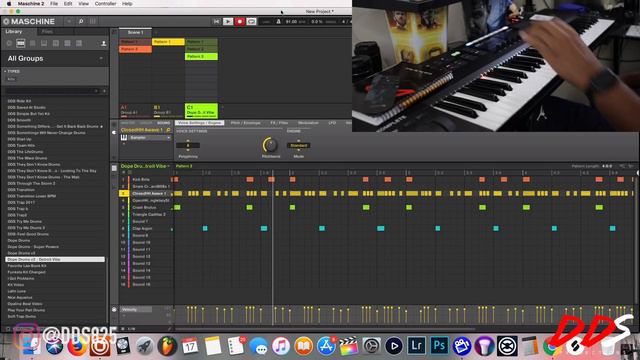Screen dimensions: 640x360
Task: Click the Play button in the transport
Action: point(228,21)
